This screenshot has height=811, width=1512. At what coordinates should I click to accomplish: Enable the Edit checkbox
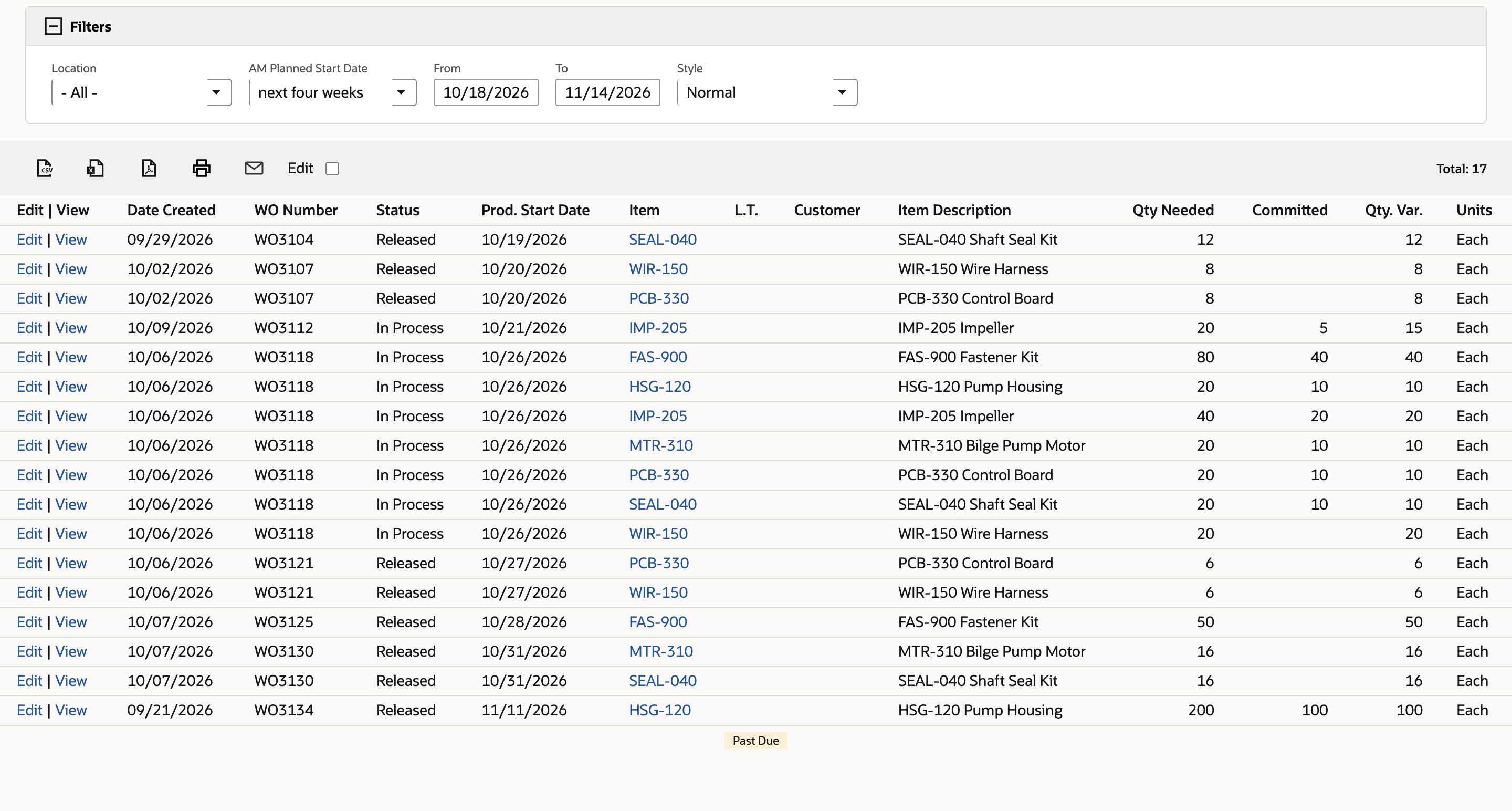click(x=332, y=169)
